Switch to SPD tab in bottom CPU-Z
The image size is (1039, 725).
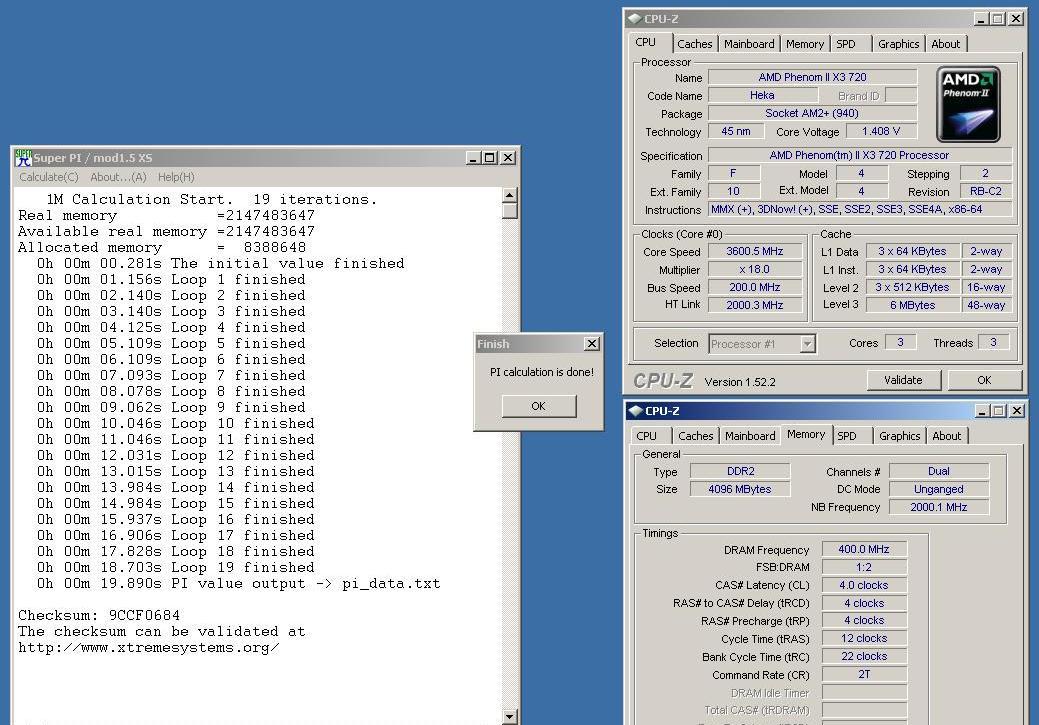(x=847, y=436)
